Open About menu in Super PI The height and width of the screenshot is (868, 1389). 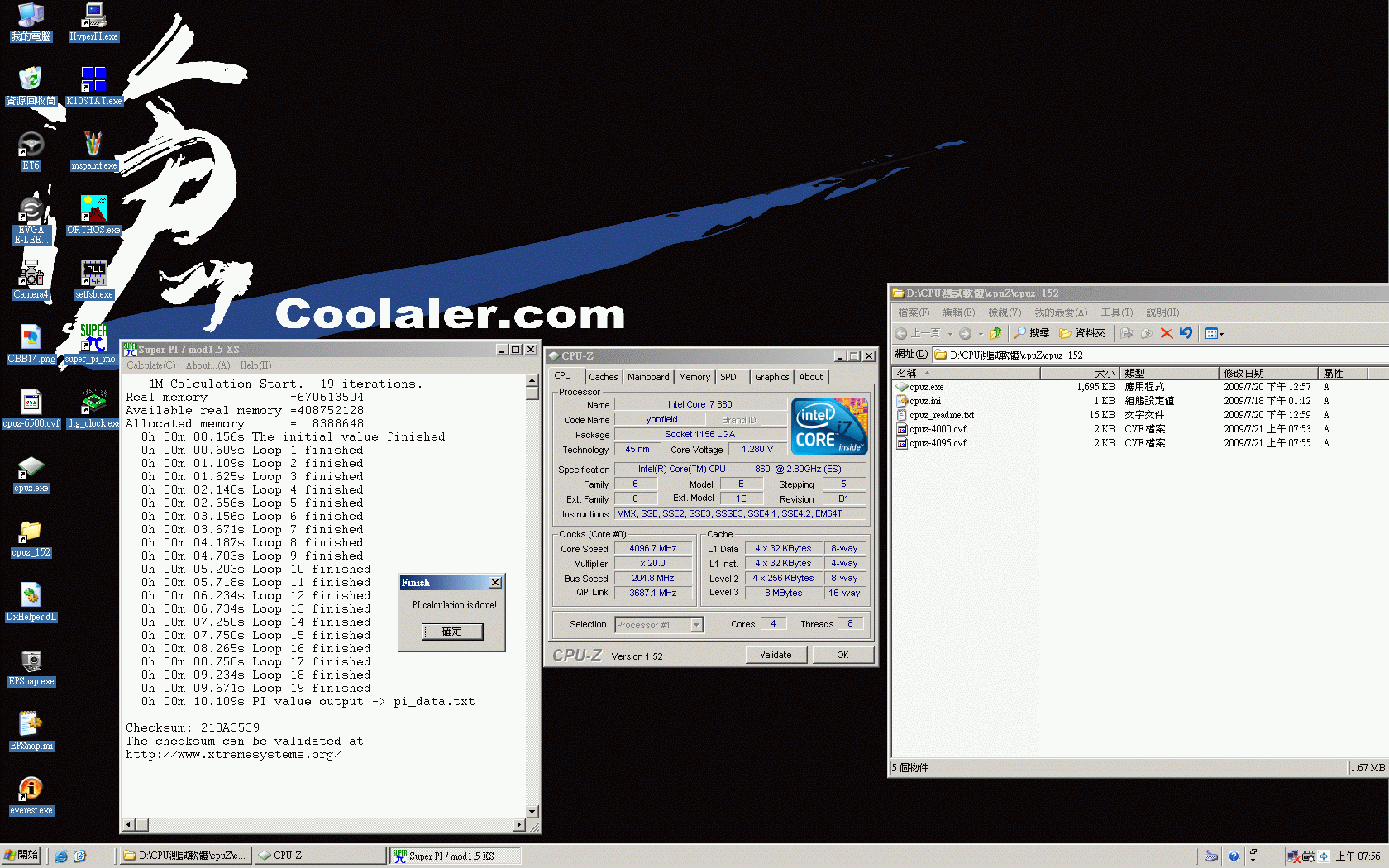208,365
